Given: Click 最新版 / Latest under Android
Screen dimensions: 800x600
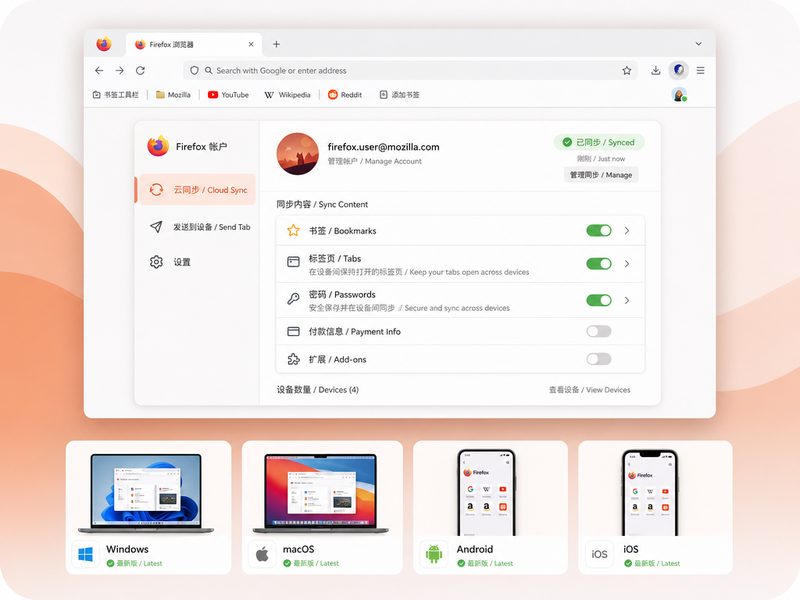Looking at the screenshot, I should point(490,563).
